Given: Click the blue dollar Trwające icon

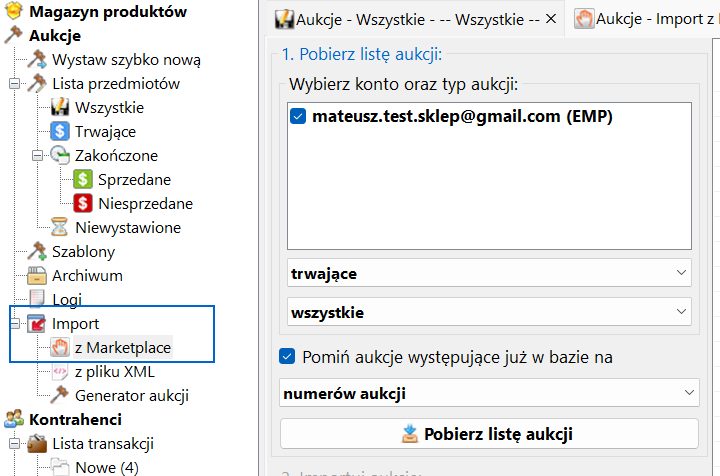Looking at the screenshot, I should tap(60, 132).
